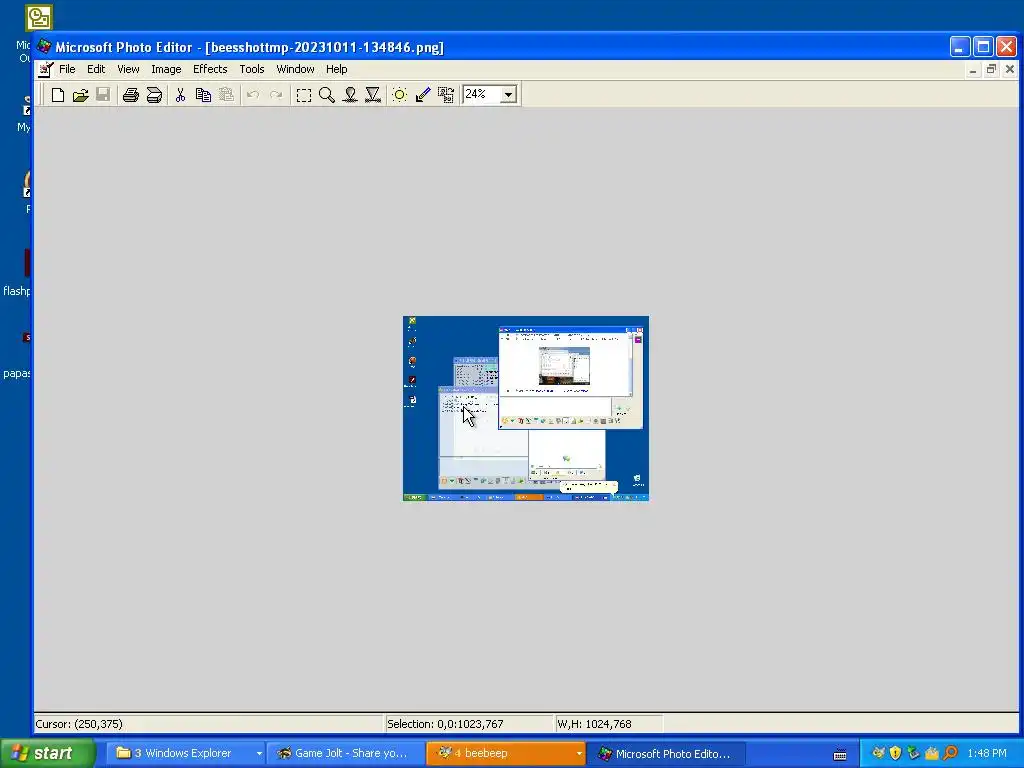1024x768 pixels.
Task: Click the Safely Remove Hardware tray icon
Action: 913,753
